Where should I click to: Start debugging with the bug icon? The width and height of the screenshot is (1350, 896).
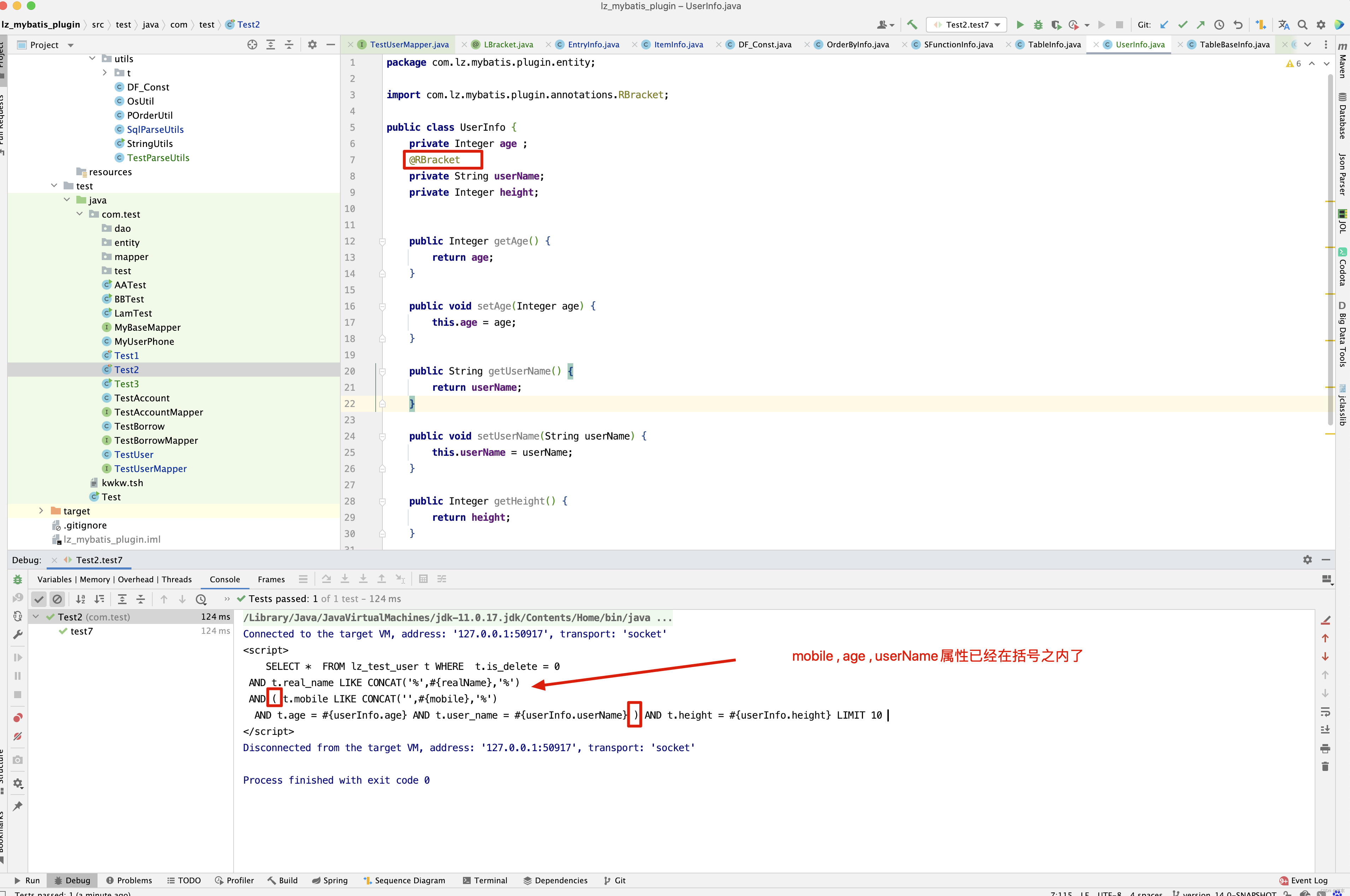(1038, 25)
